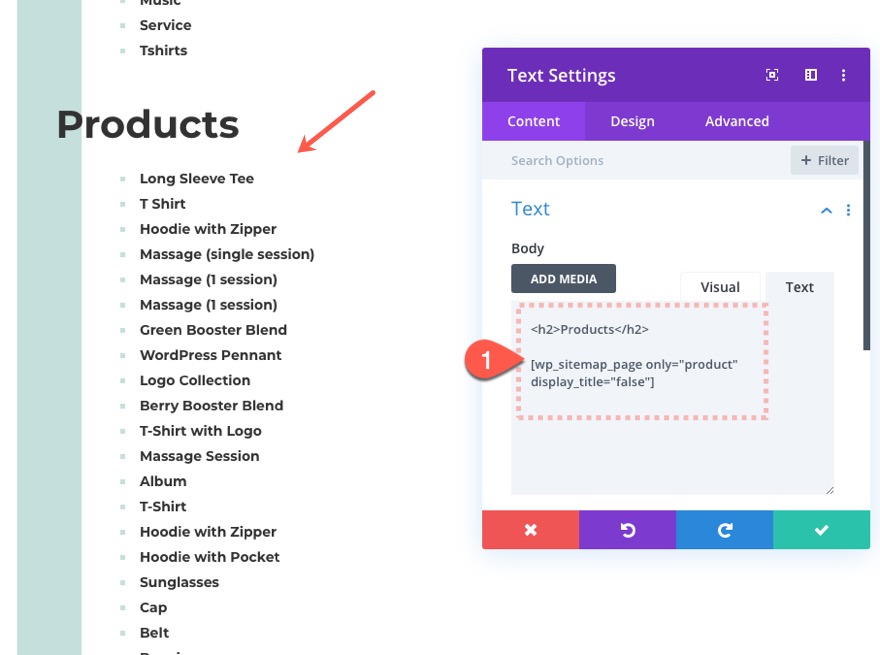Switch the editor to Visual mode

coord(719,286)
